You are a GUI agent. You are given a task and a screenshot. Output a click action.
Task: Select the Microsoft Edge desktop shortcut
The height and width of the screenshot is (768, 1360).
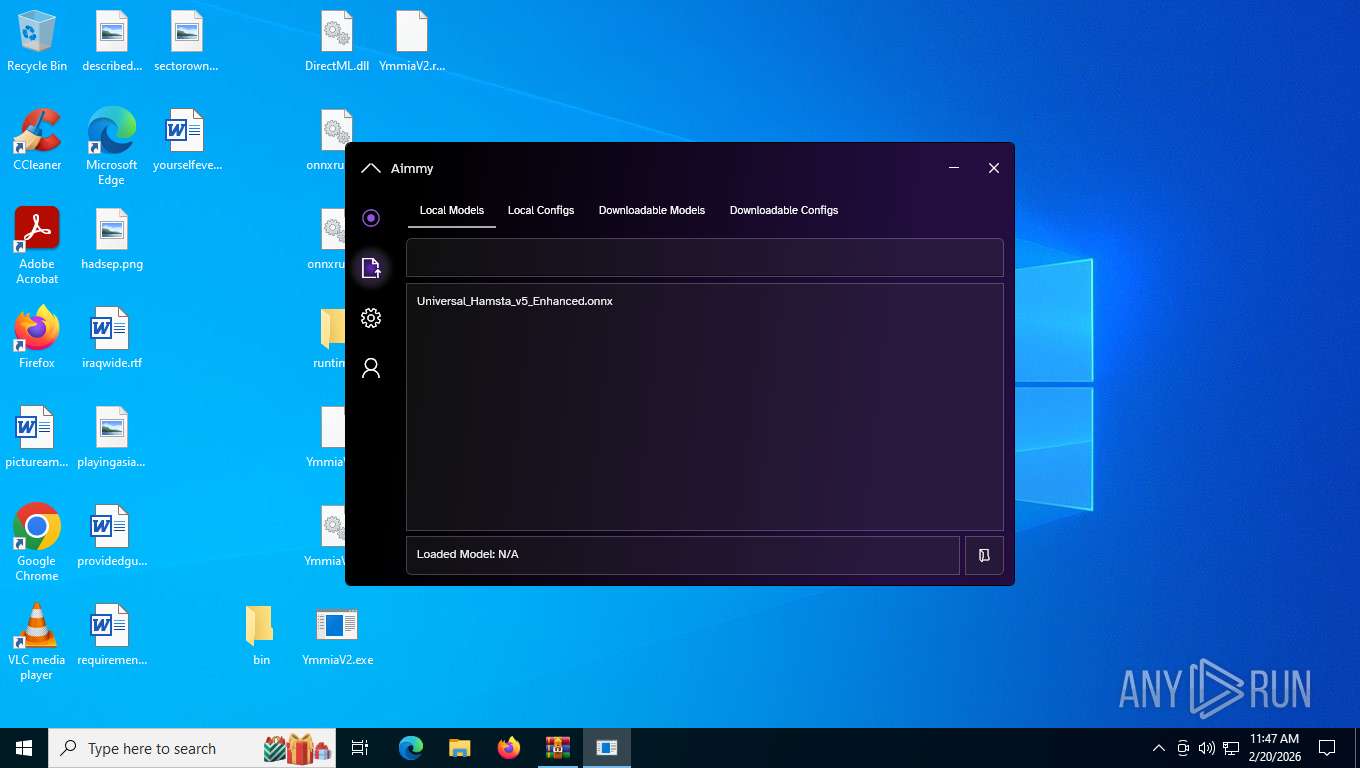tap(111, 146)
